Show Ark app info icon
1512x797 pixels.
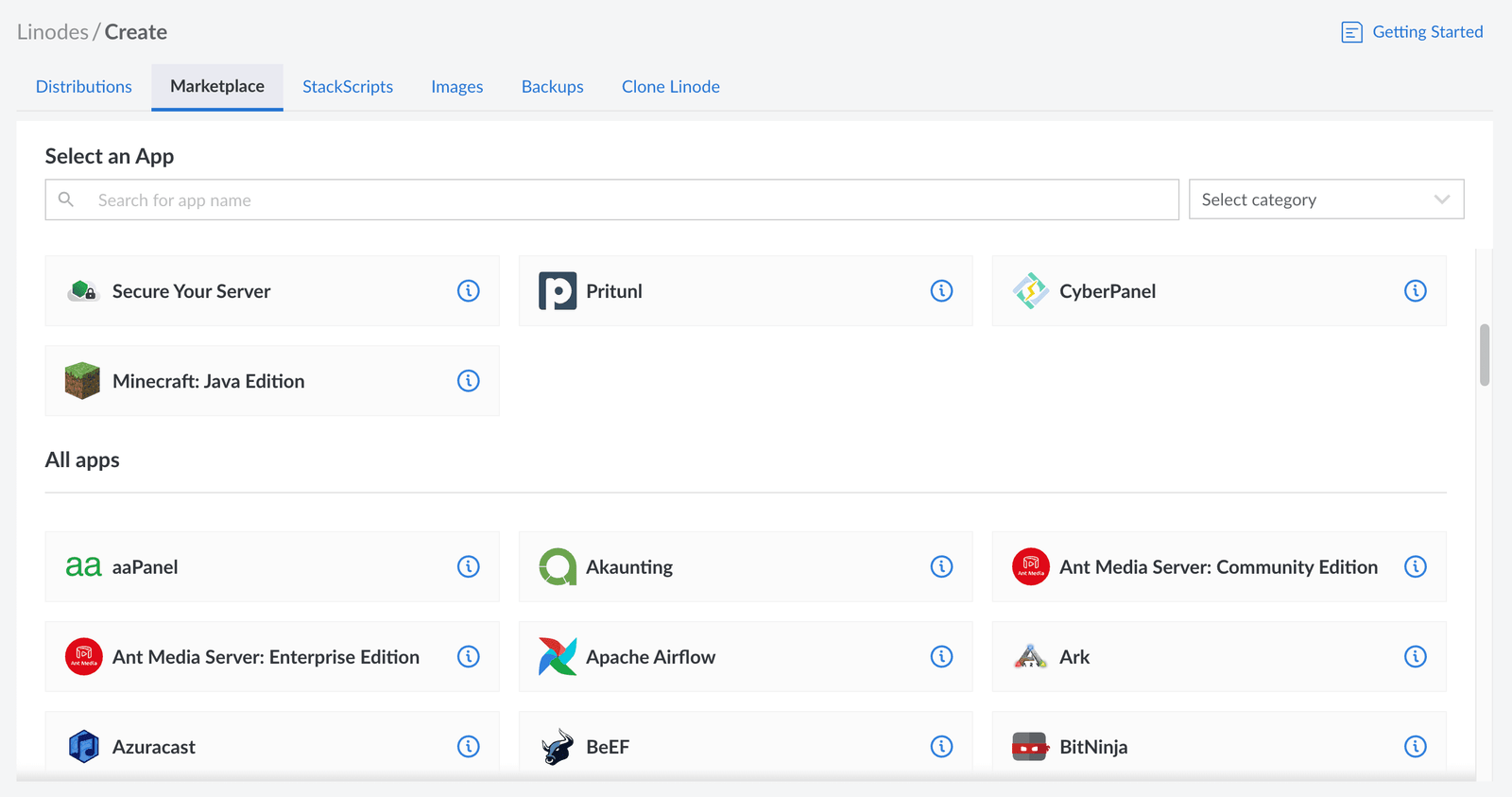[1416, 656]
